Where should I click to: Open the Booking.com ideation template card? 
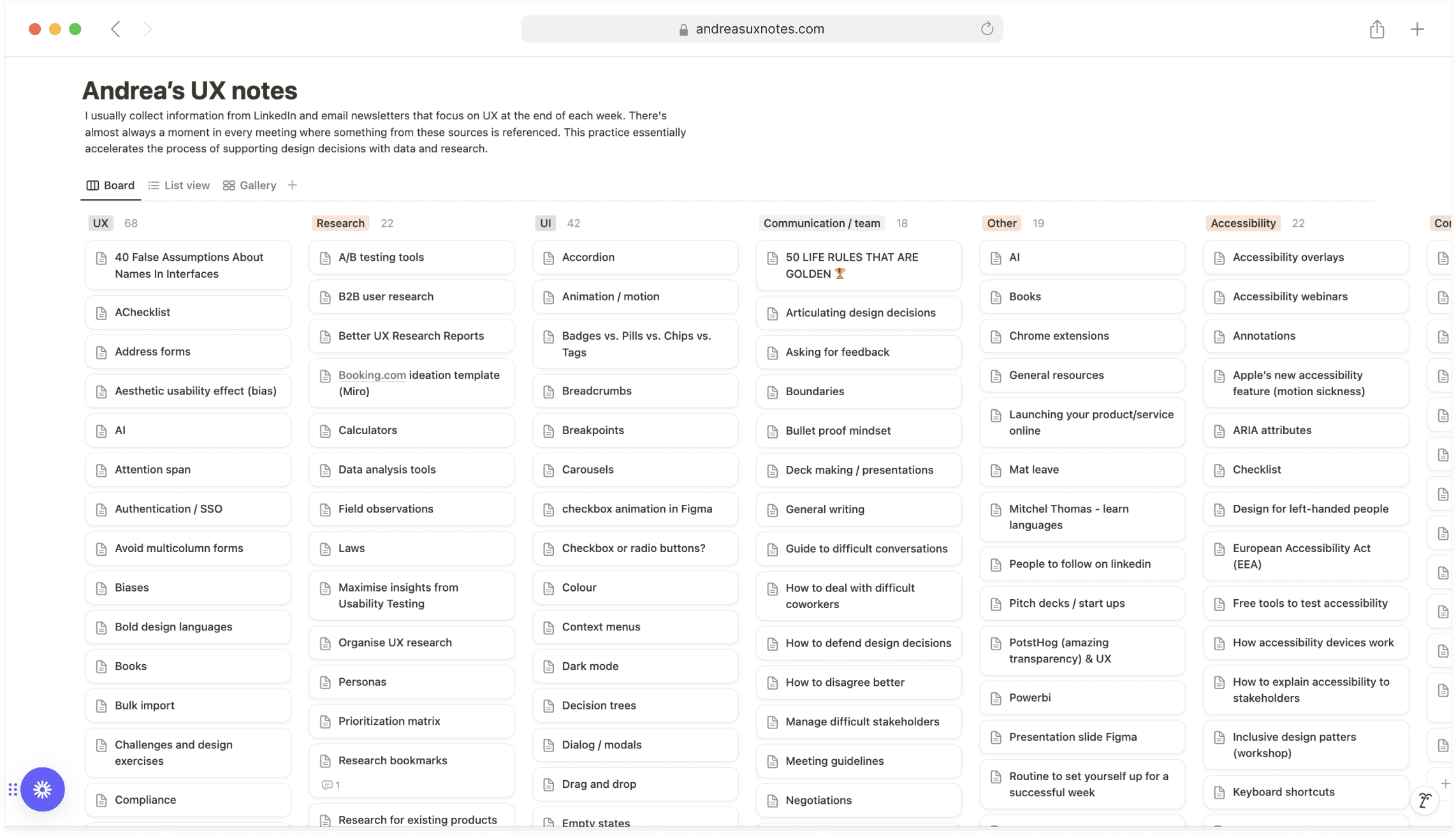coord(412,383)
